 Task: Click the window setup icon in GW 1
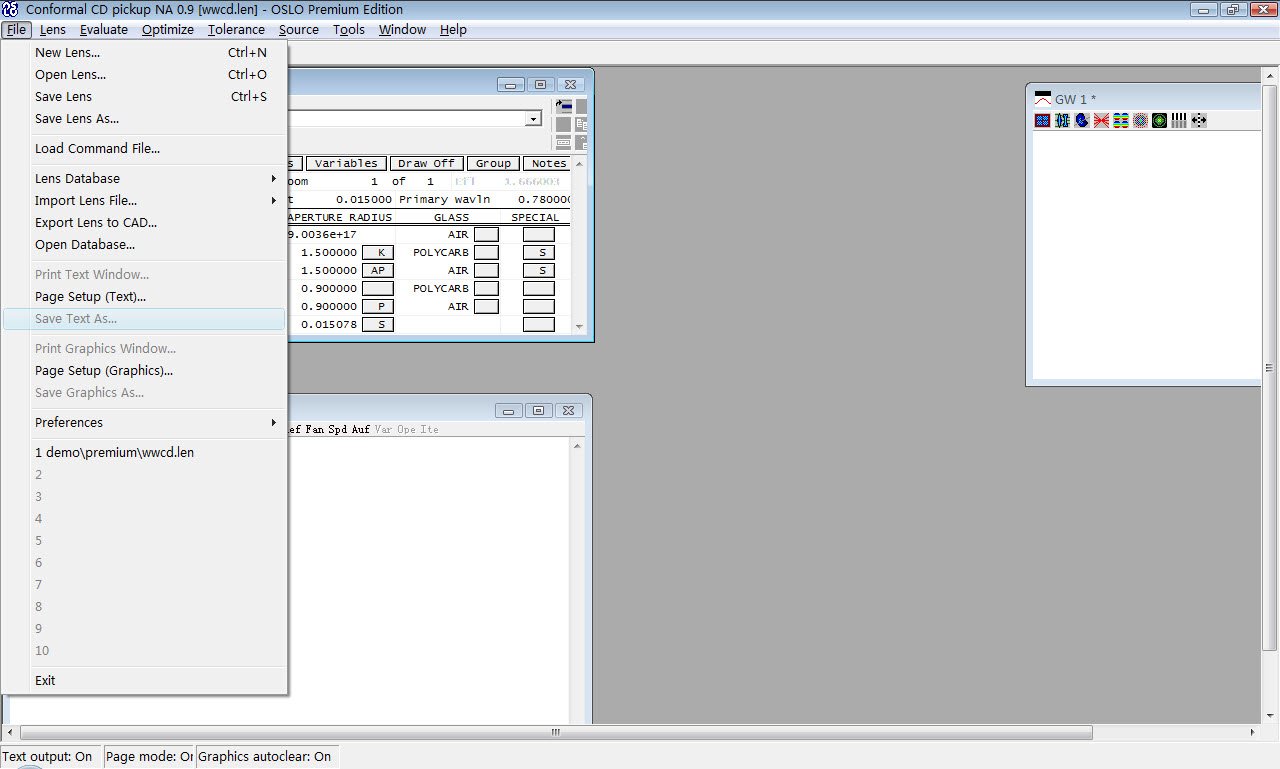1042,120
